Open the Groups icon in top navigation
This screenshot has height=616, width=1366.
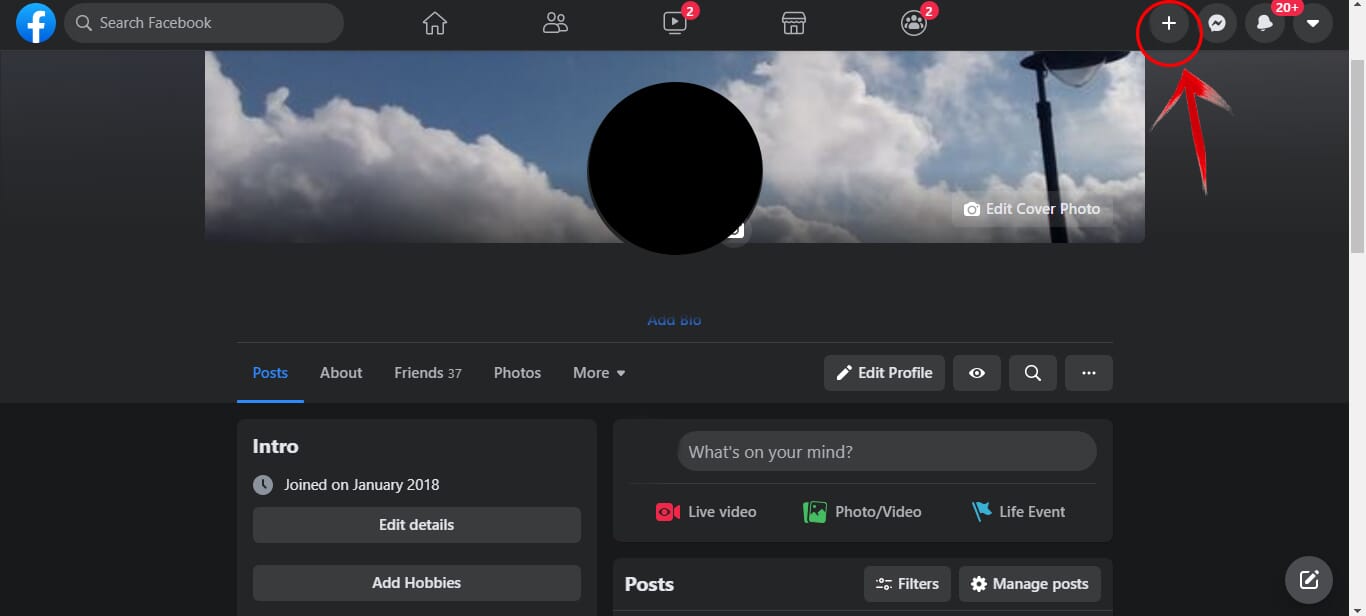pos(914,23)
